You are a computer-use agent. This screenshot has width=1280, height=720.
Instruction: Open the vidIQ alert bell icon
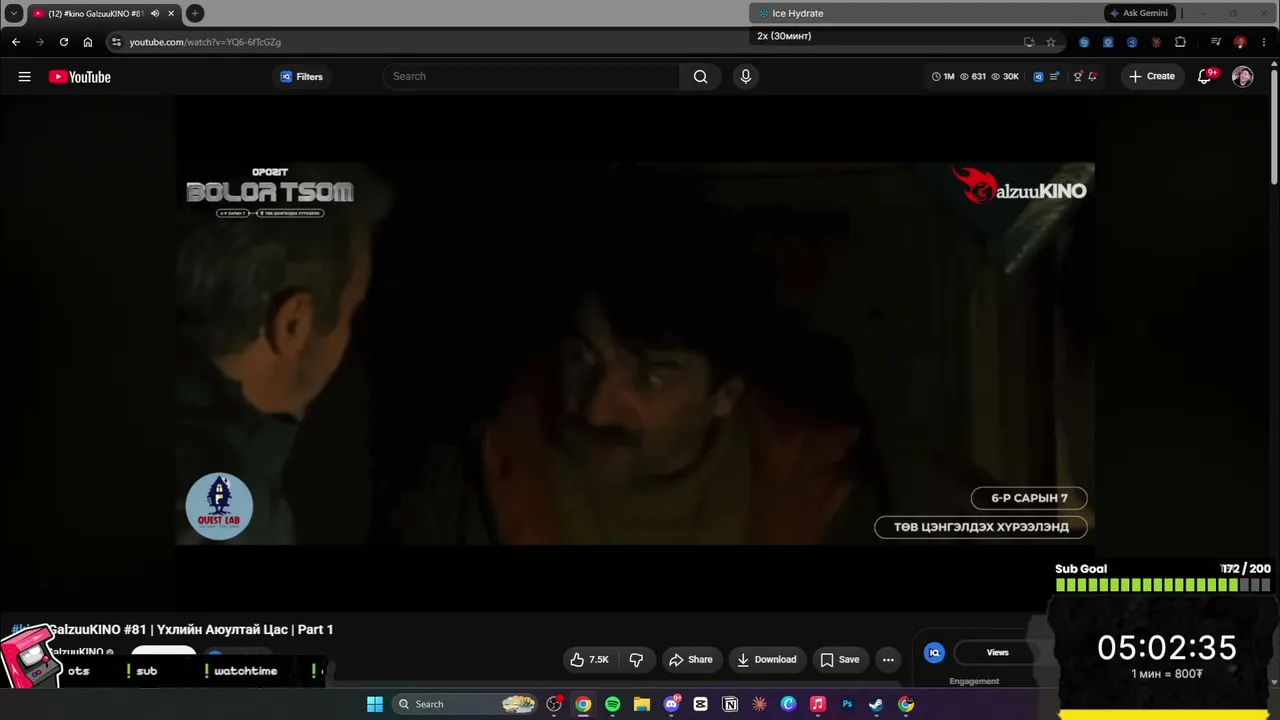1092,77
